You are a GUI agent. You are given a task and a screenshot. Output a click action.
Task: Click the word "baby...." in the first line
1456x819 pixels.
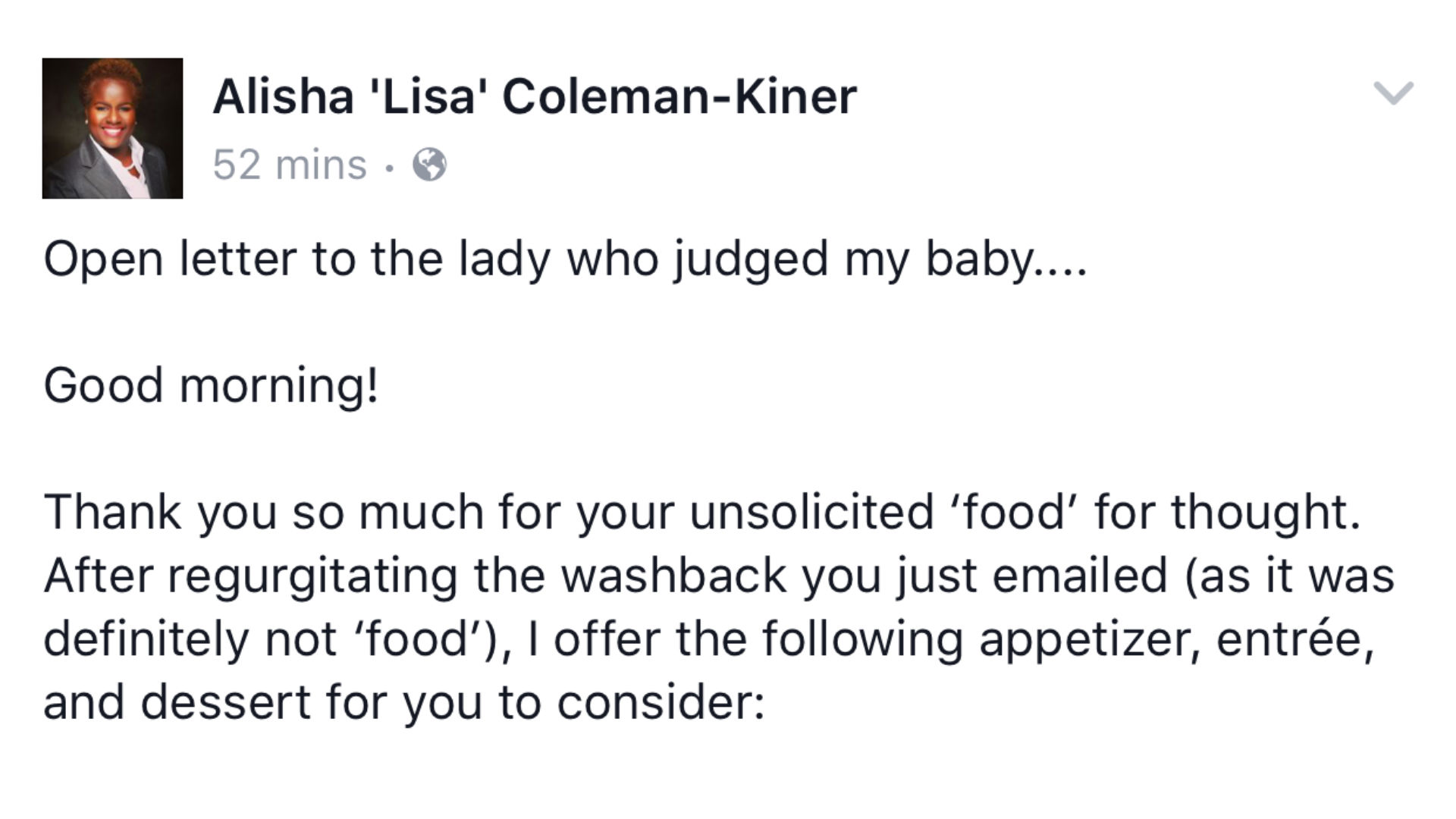click(1006, 259)
